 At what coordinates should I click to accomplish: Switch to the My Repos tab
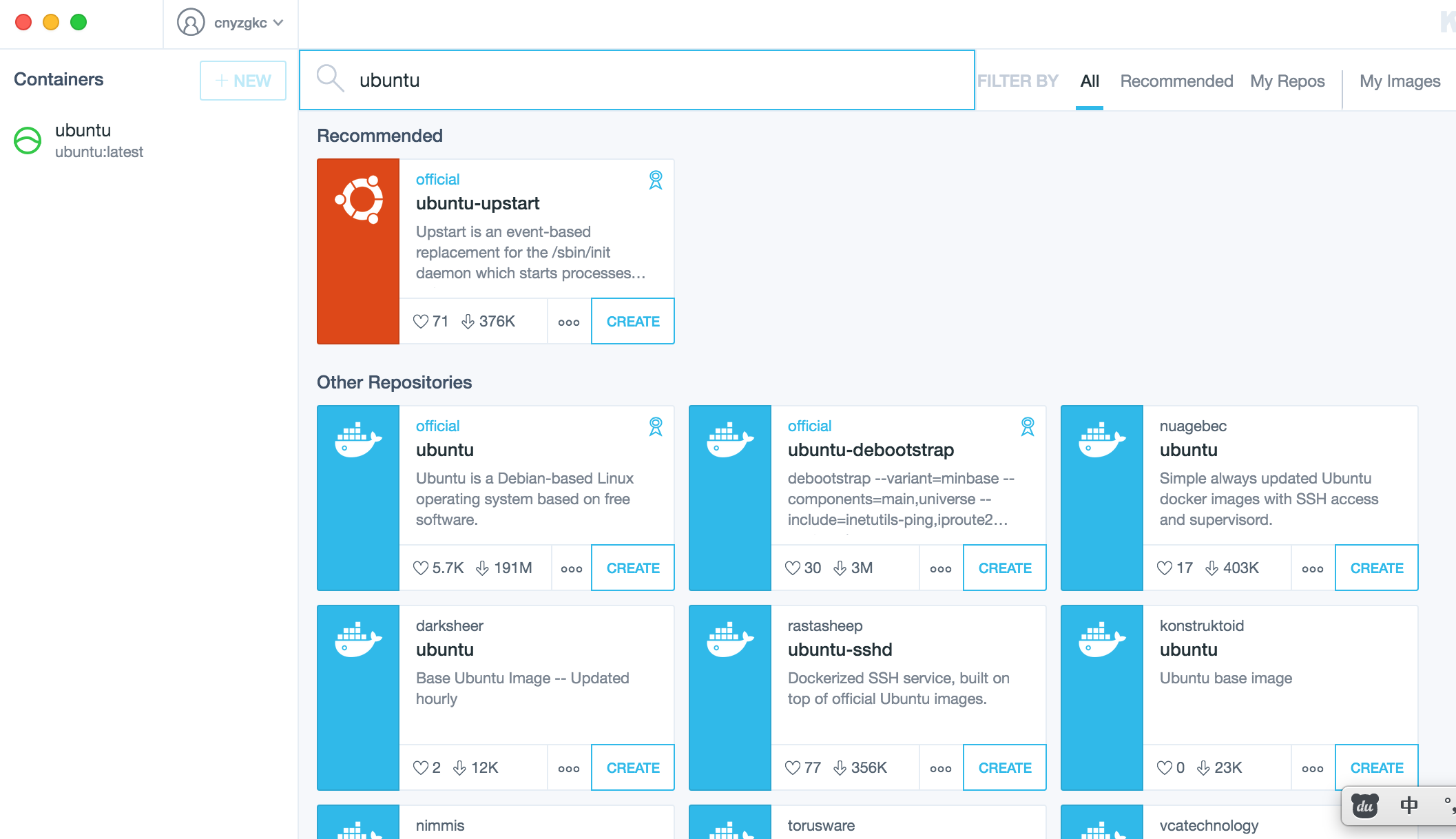tap(1287, 81)
